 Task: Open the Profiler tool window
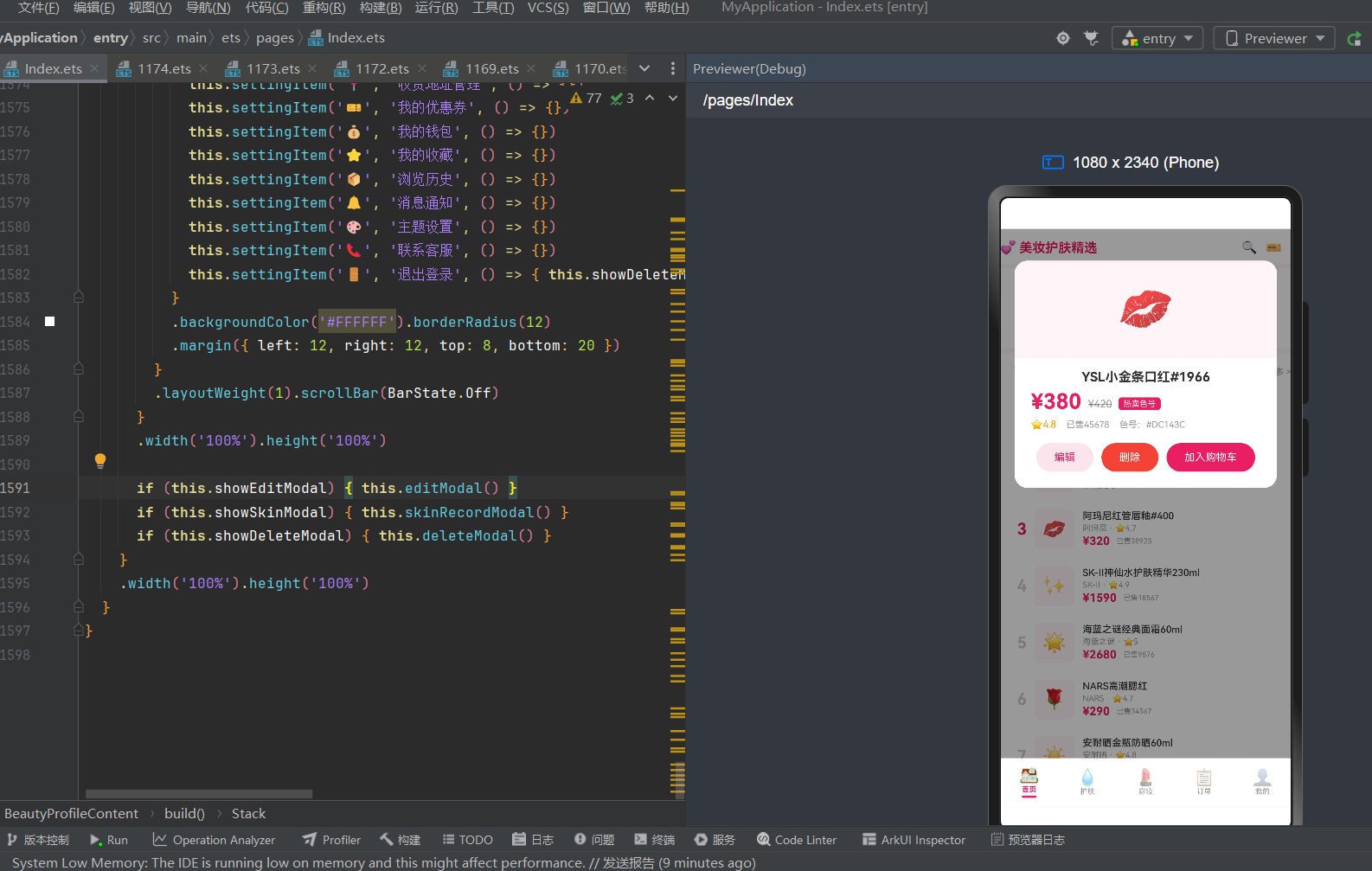(x=331, y=840)
